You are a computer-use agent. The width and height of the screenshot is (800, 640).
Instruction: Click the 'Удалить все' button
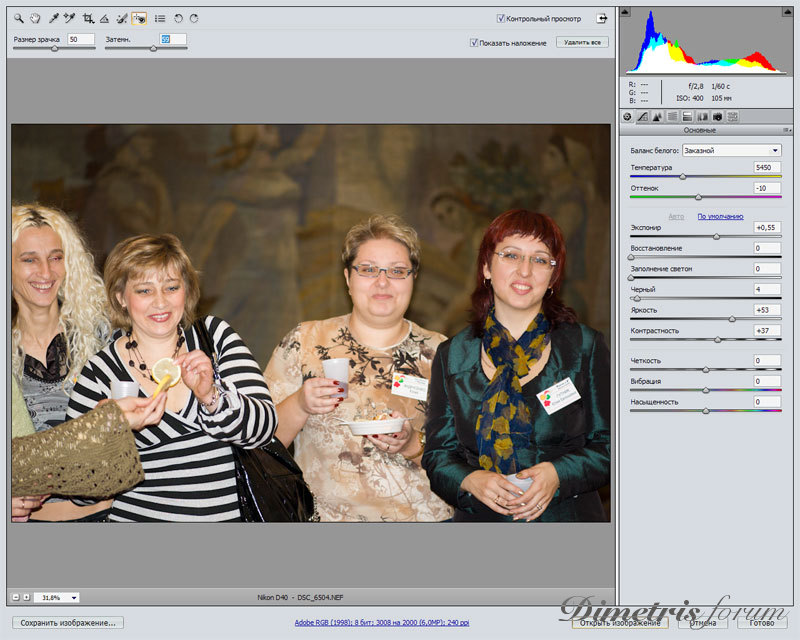[582, 43]
